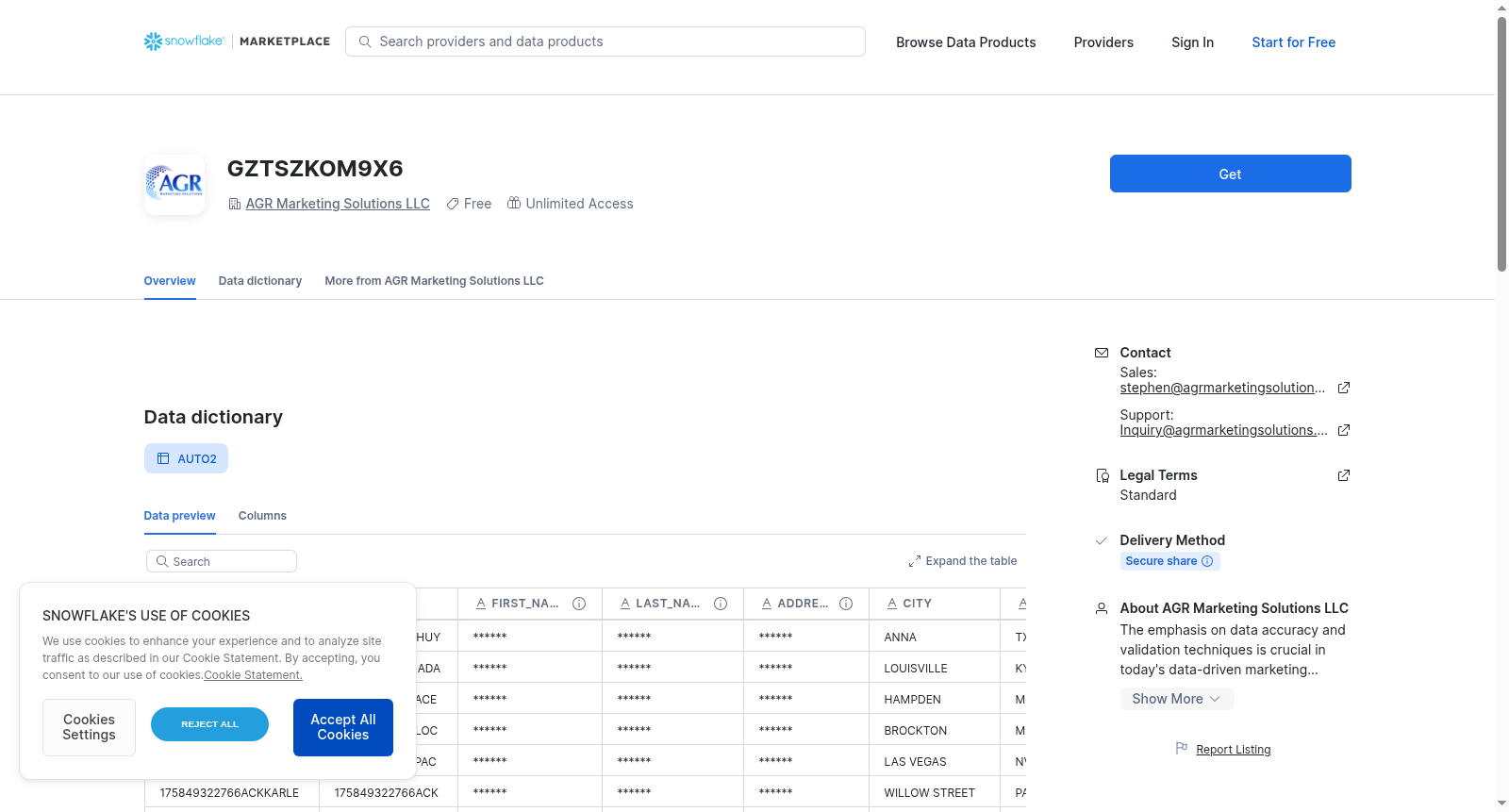Click the Report Listing flag icon
This screenshot has width=1509, height=812.
1182,748
